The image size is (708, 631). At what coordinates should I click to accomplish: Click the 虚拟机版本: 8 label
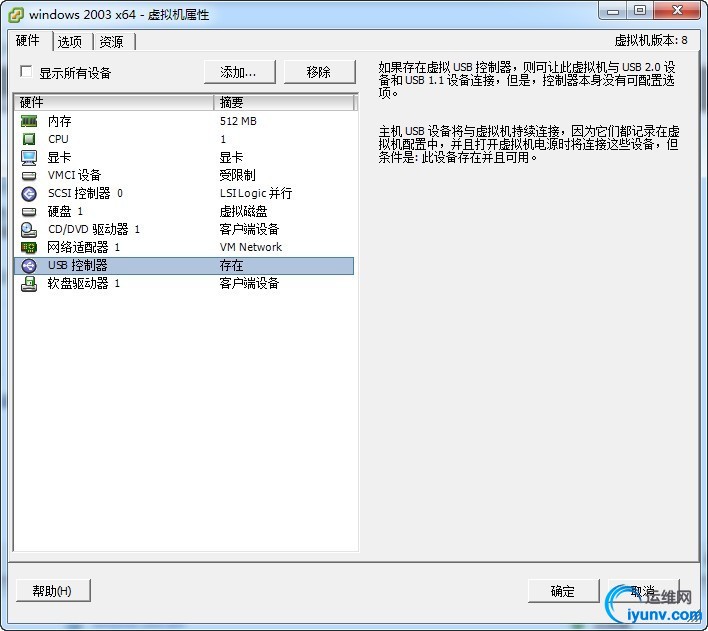pos(651,40)
